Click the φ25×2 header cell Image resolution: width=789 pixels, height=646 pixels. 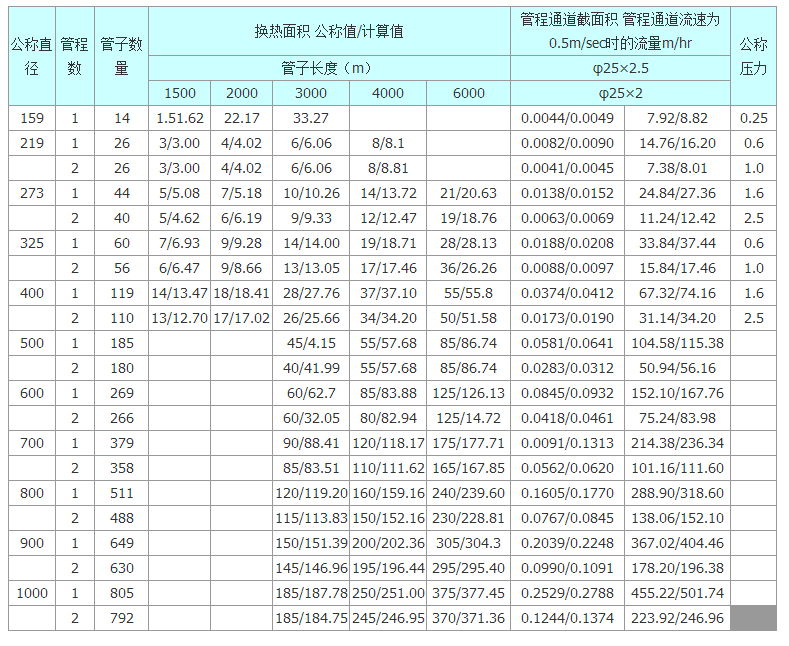[x=620, y=93]
